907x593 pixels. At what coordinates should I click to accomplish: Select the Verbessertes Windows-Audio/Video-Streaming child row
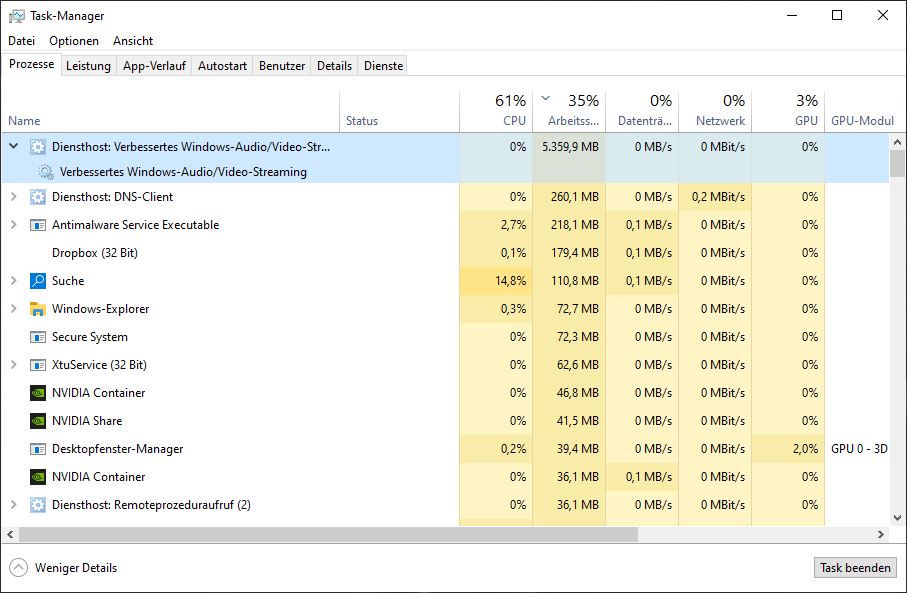point(445,172)
